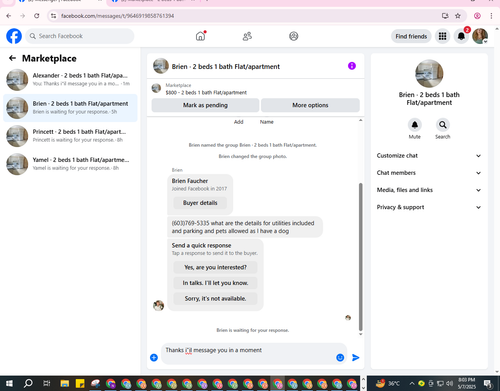
Task: Click the Name link in the chat
Action: [x=267, y=122]
